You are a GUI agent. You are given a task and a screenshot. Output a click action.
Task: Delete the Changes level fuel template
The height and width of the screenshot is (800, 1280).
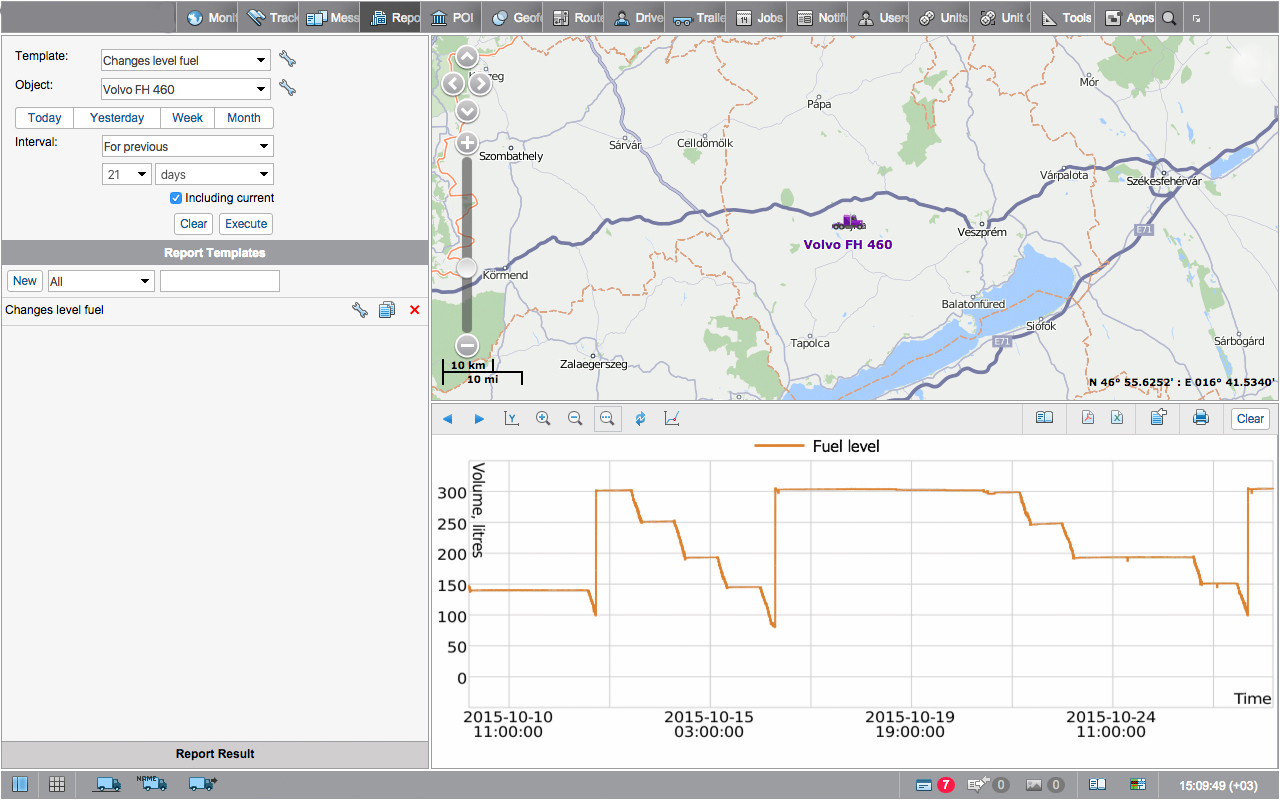415,311
